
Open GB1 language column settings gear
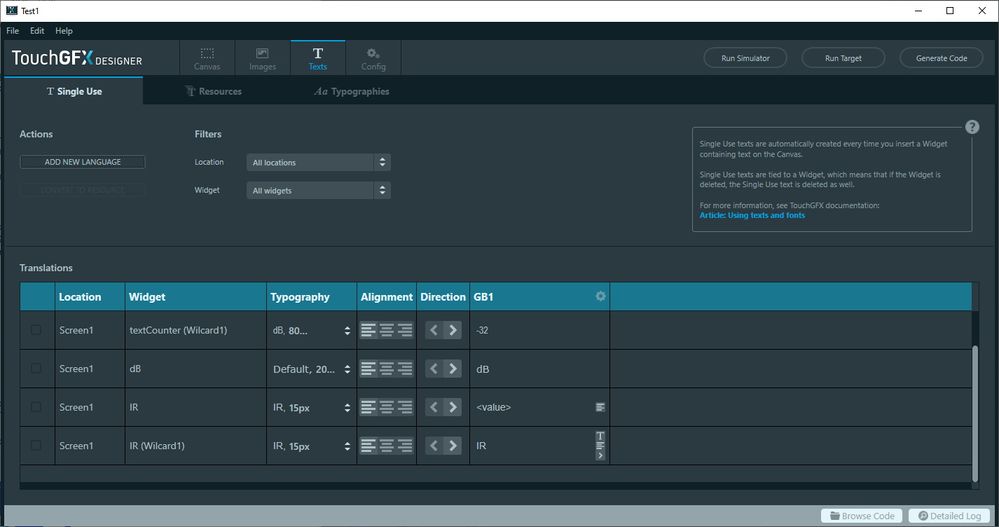600,296
